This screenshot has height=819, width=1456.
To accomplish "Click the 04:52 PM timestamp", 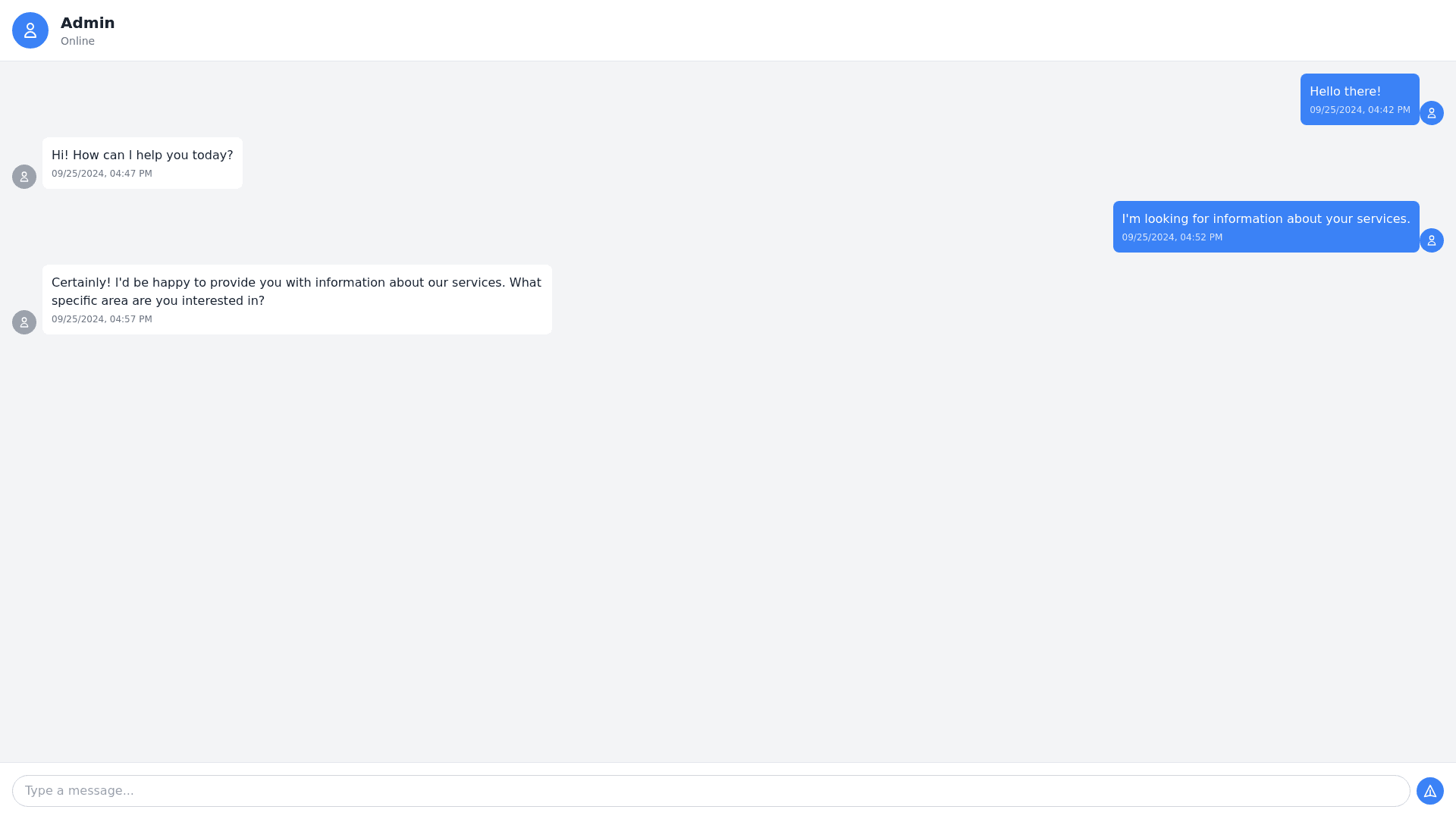I will 1172,237.
